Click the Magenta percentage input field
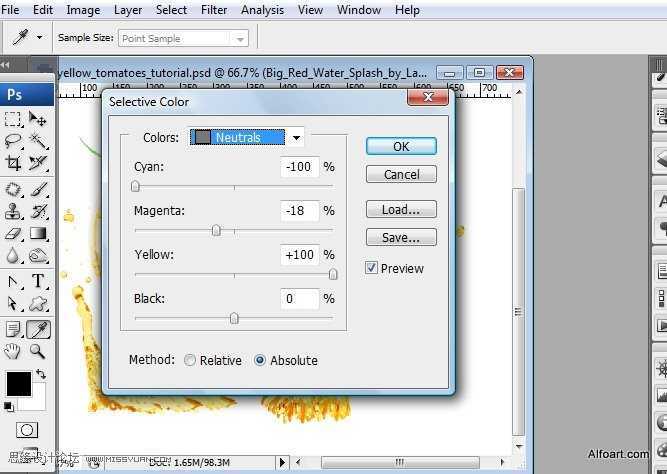667x474 pixels. (x=299, y=211)
